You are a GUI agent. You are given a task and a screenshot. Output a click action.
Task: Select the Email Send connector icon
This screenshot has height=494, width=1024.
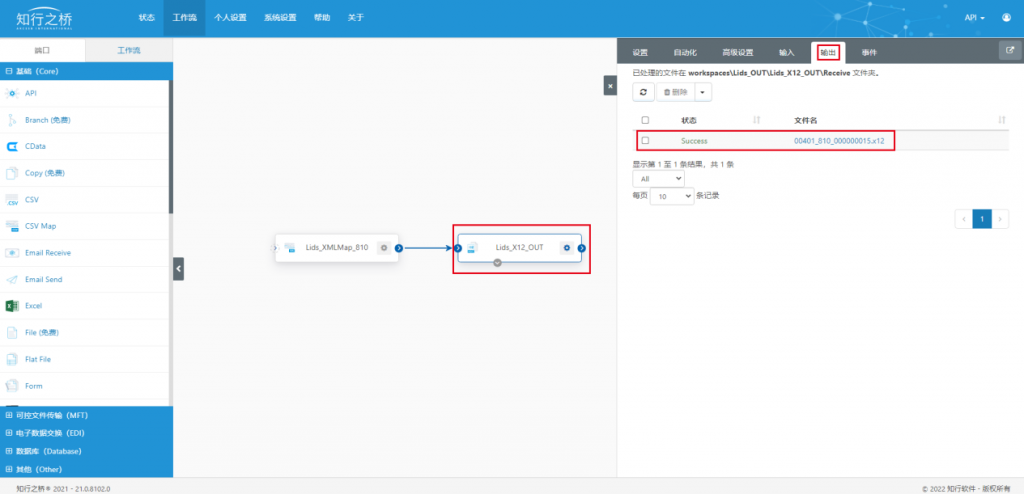pos(12,280)
